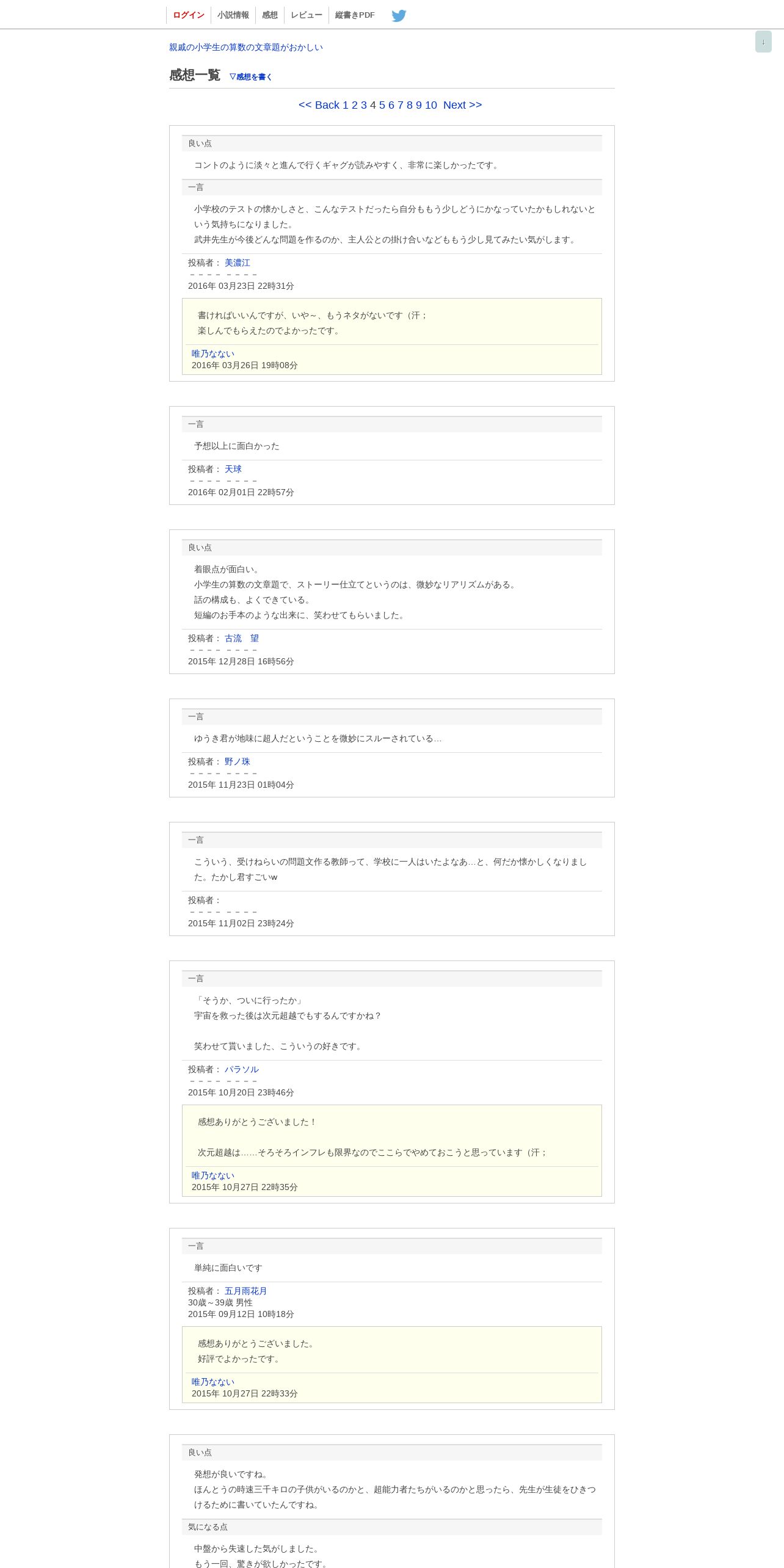Jump to page 1 of reviews
784x1568 pixels.
pyautogui.click(x=346, y=105)
